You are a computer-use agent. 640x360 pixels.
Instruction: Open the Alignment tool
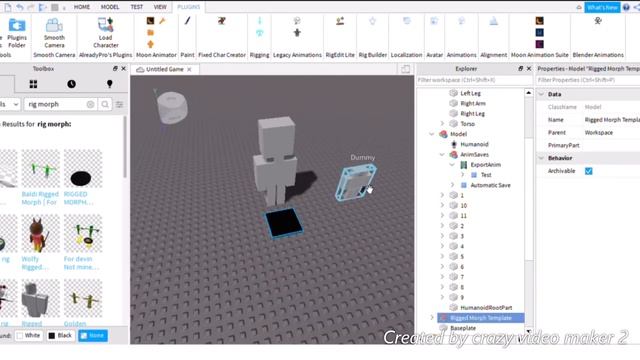(x=493, y=21)
